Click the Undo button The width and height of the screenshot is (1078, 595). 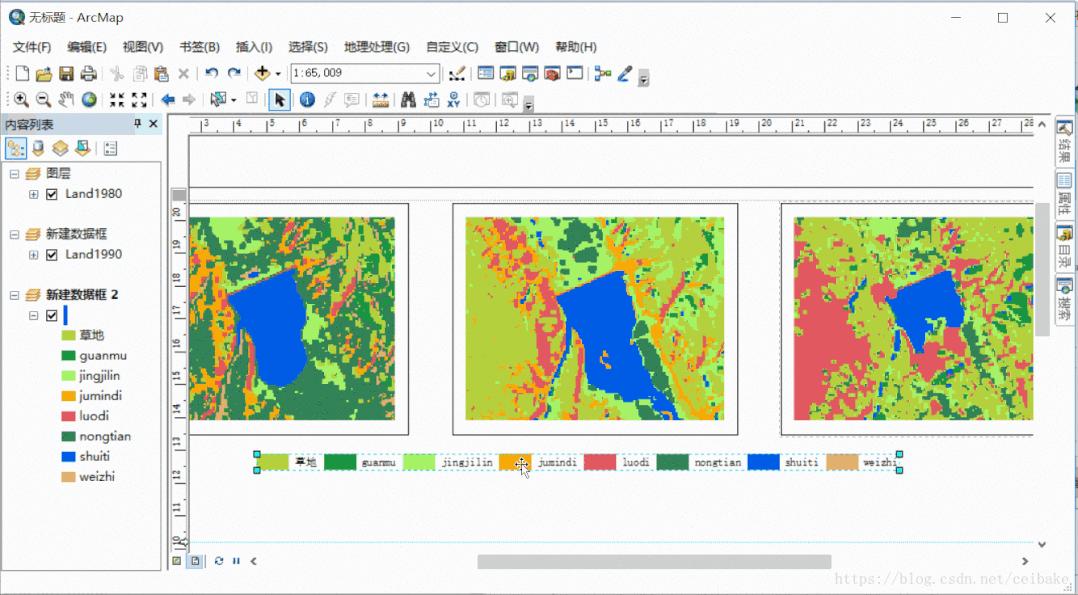211,72
